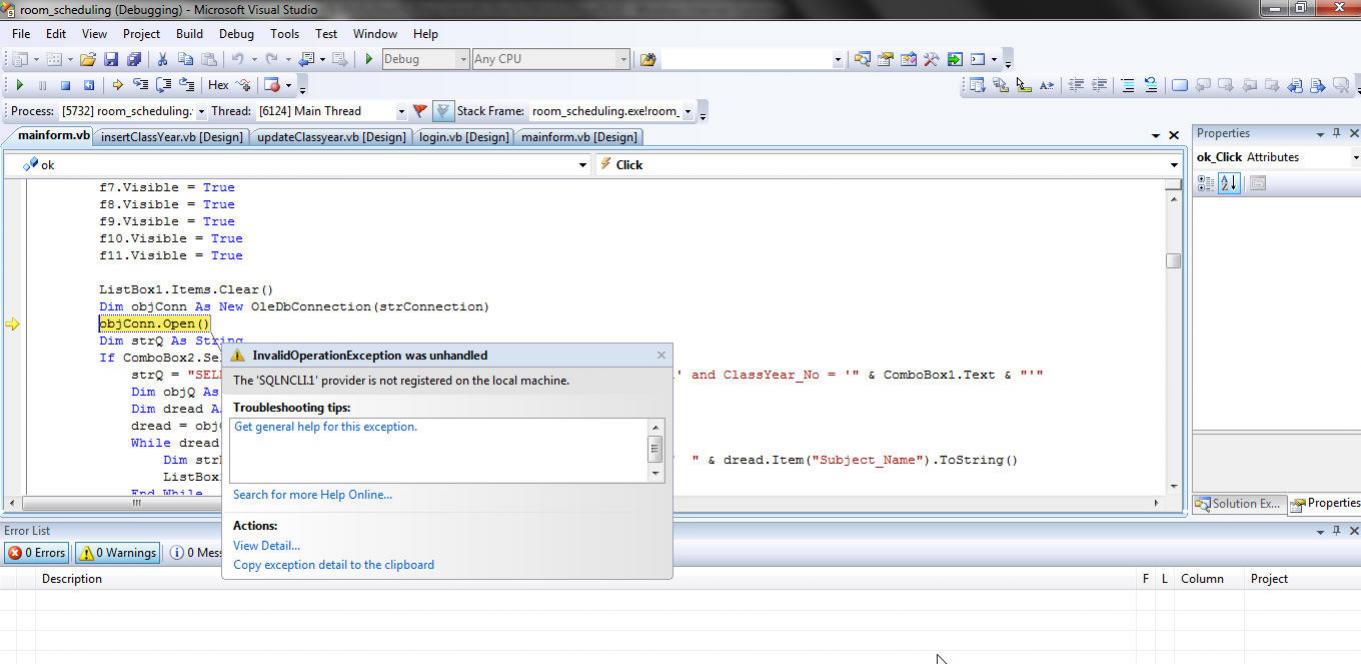
Task: Close the active document tab
Action: click(x=1174, y=135)
